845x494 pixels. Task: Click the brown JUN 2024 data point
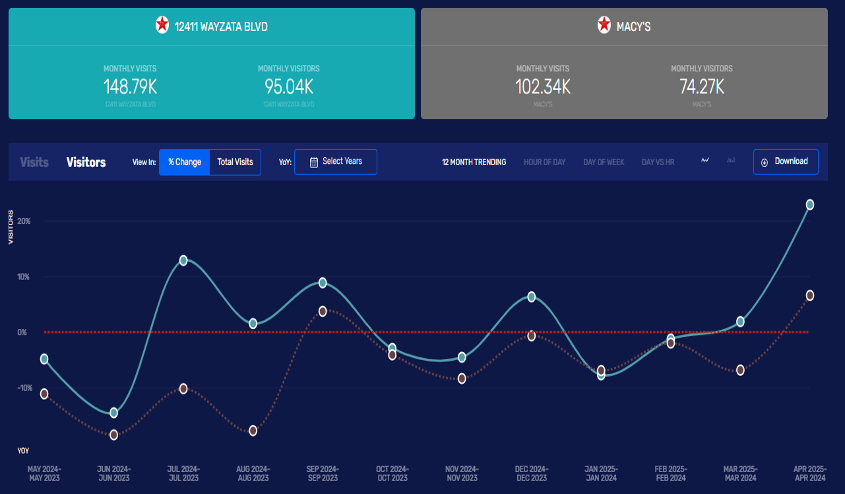click(114, 435)
